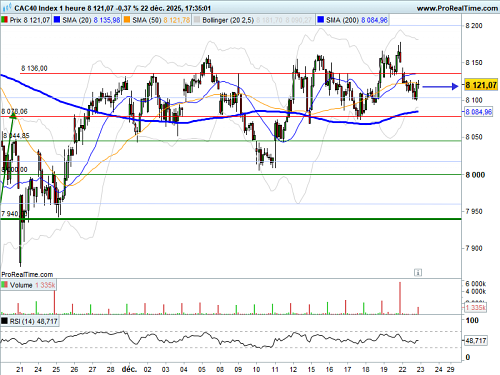Click the 48,717 RSI axis tag
Screen dimensions: 500x375
(x=476, y=341)
